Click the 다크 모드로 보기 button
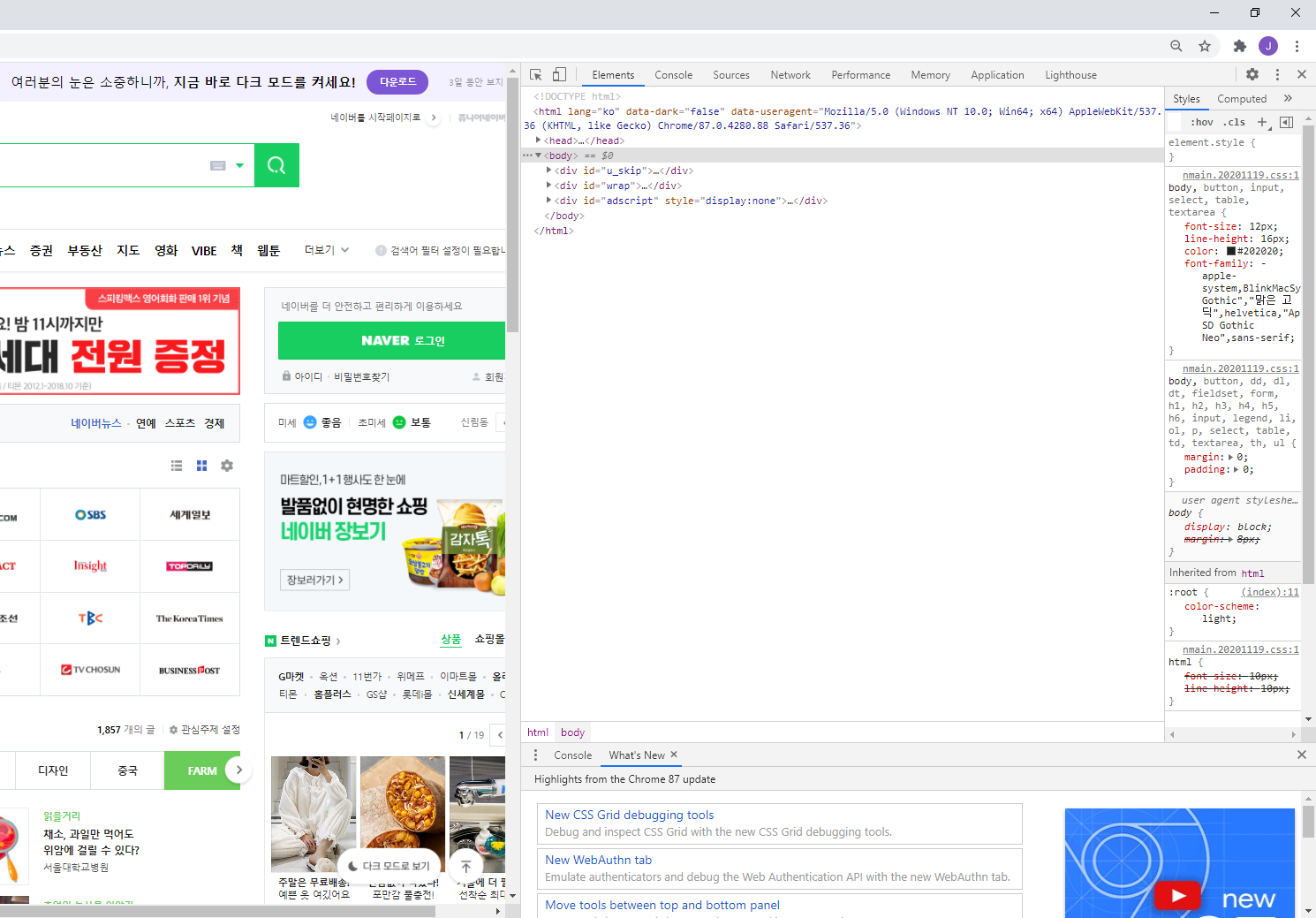Screen dimensions: 1316x918 [x=390, y=866]
